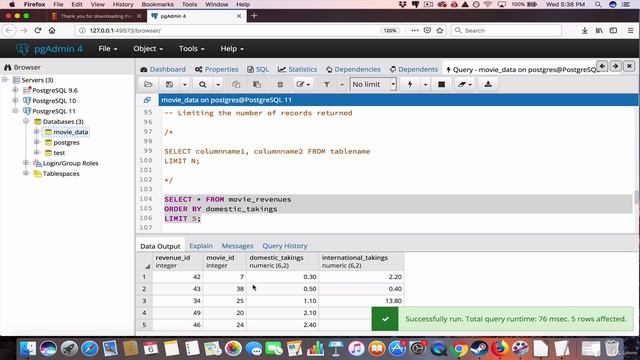
Task: Switch to the SQL tab
Action: click(x=258, y=69)
